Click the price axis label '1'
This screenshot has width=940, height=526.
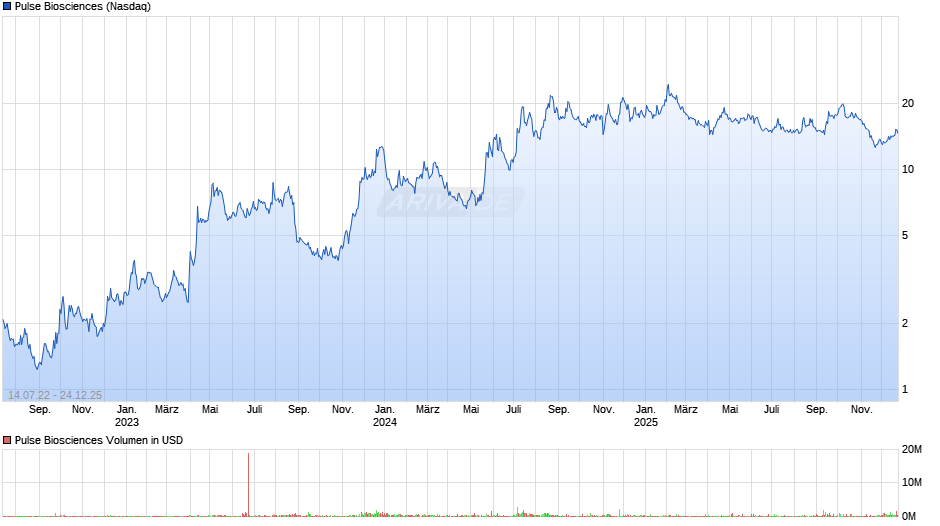(905, 389)
